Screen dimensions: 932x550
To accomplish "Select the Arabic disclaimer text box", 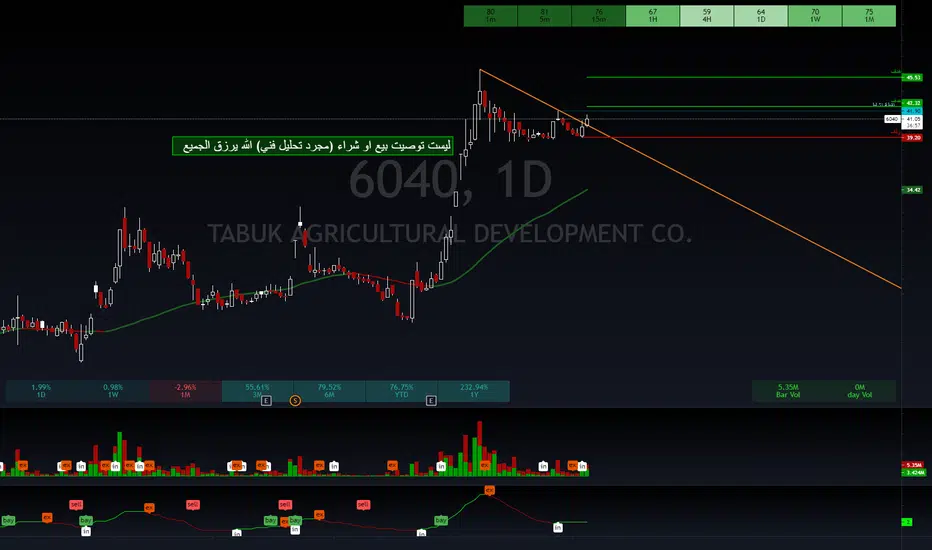I will pos(313,146).
